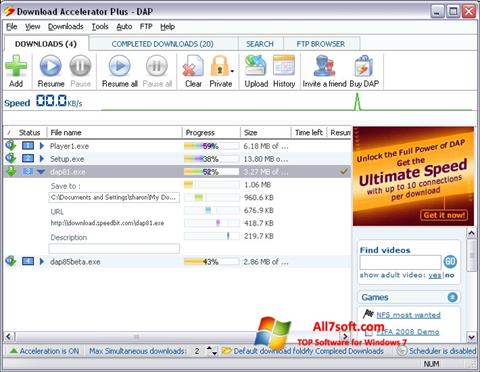Select yes for show adult video
Viewport: 480px width, 372px height.
[x=435, y=275]
